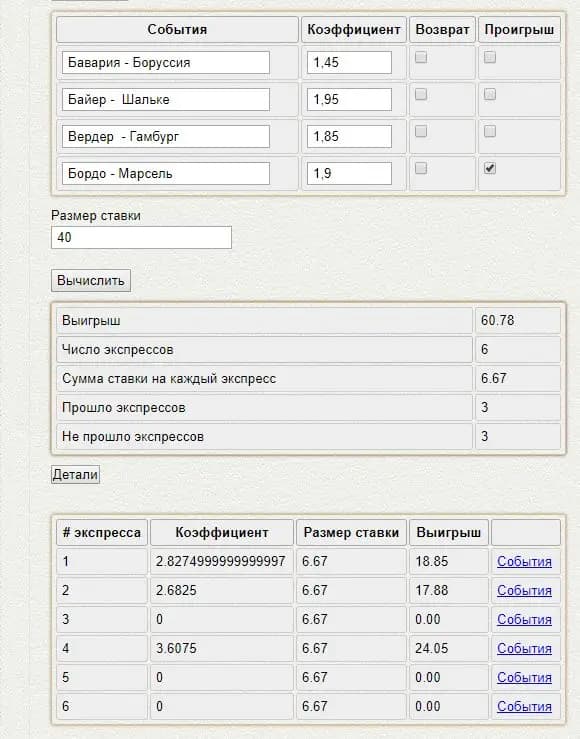Select coefficient 3.6075 cell
580x739 pixels.
click(221, 649)
